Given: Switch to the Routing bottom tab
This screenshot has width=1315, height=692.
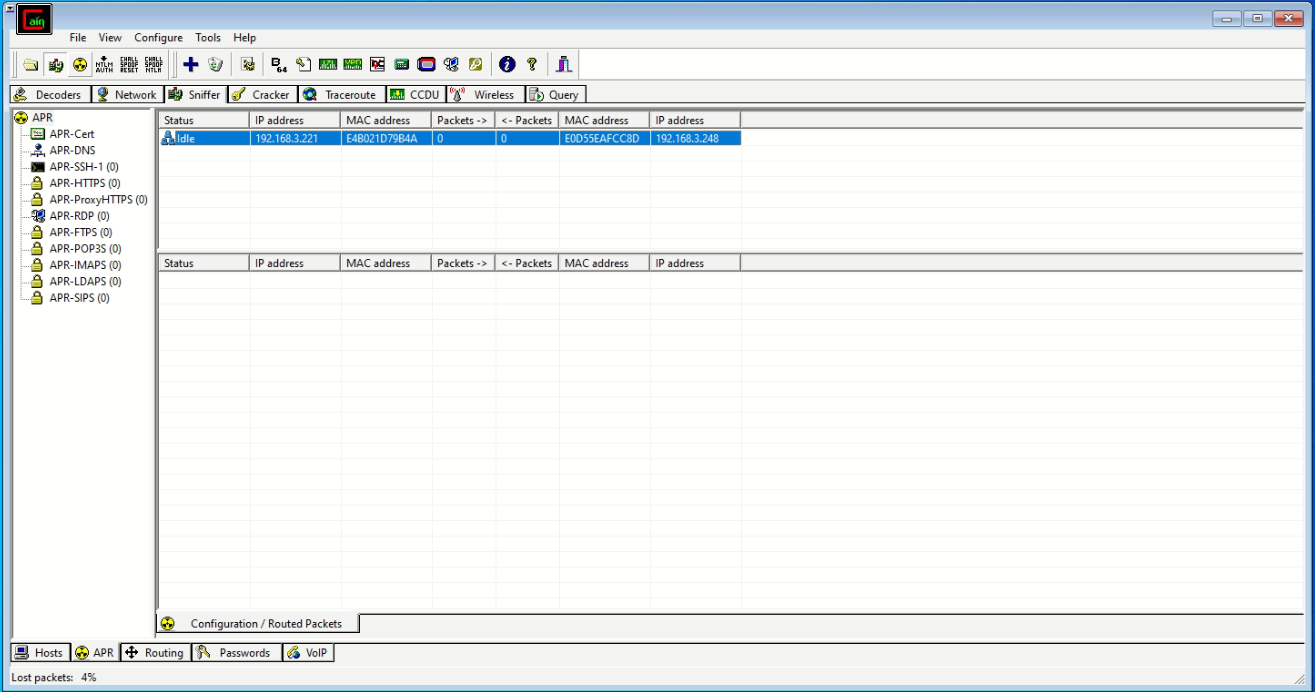Looking at the screenshot, I should point(154,653).
